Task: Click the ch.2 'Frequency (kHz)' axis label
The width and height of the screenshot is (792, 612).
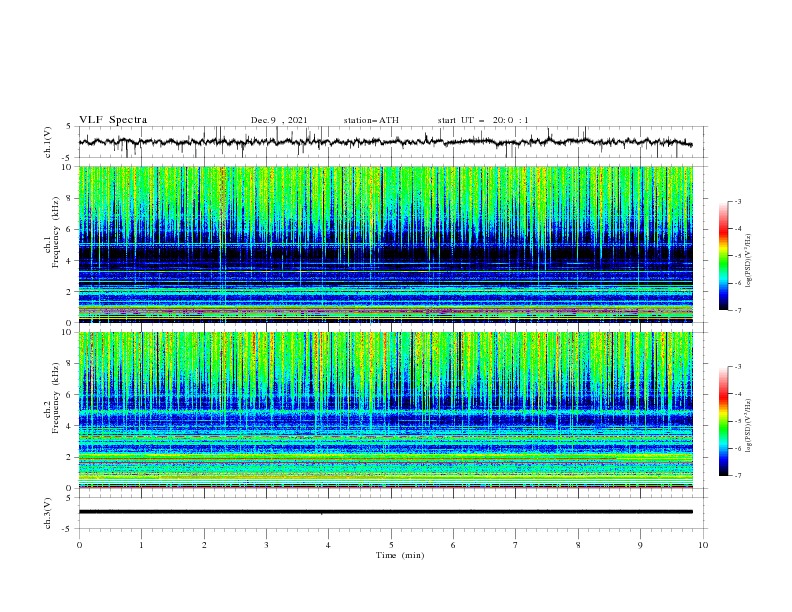Action: [55, 398]
